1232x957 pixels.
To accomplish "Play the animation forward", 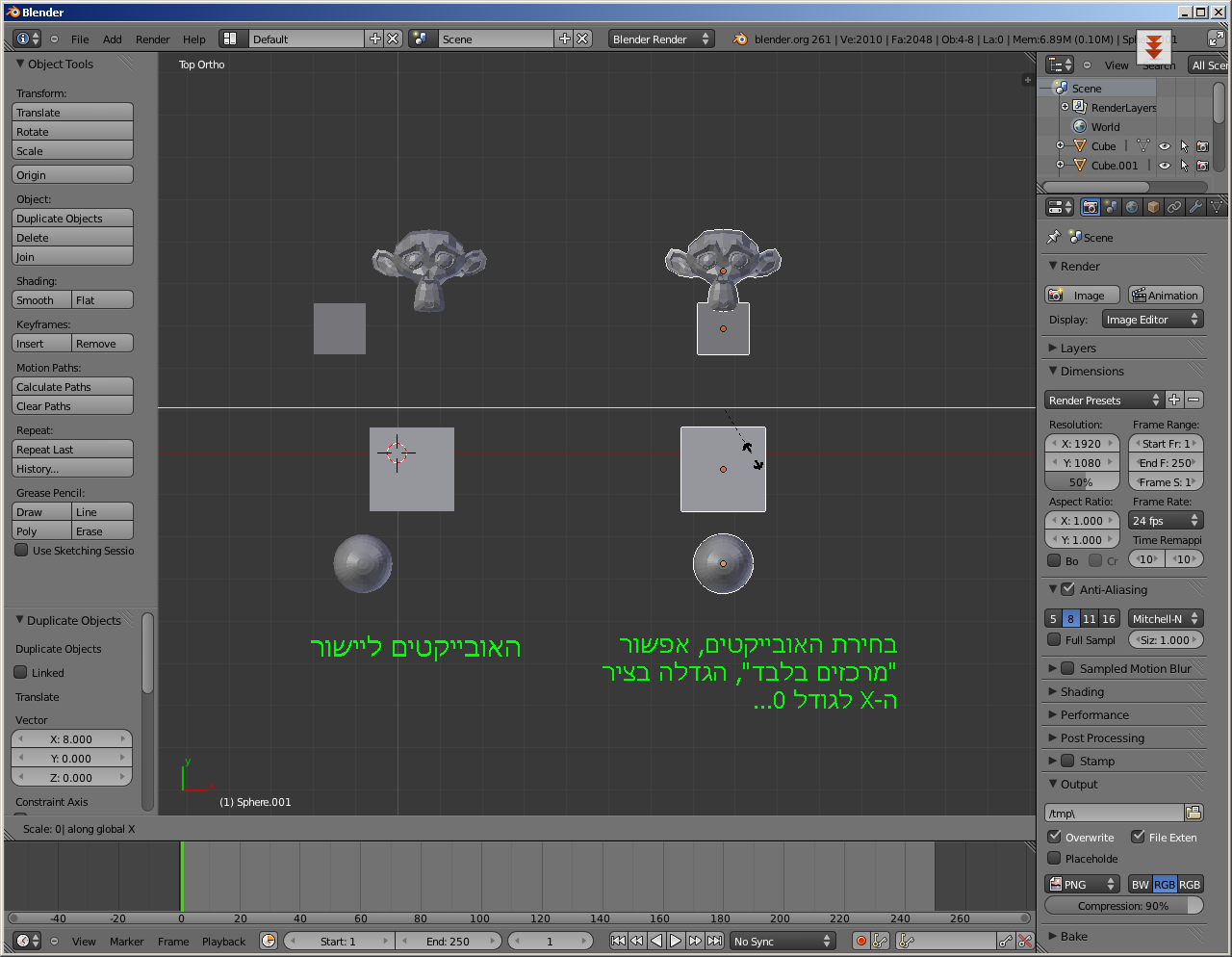I will click(676, 941).
